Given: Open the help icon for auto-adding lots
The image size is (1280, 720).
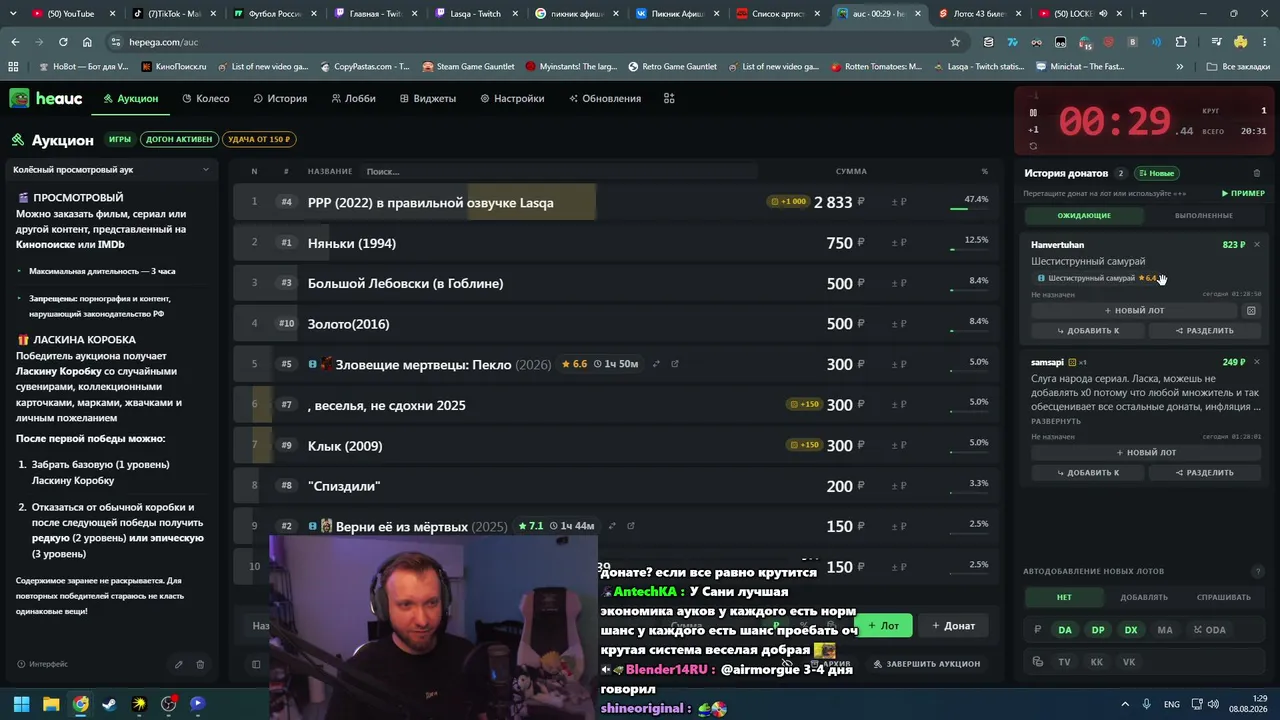Looking at the screenshot, I should [x=1258, y=572].
